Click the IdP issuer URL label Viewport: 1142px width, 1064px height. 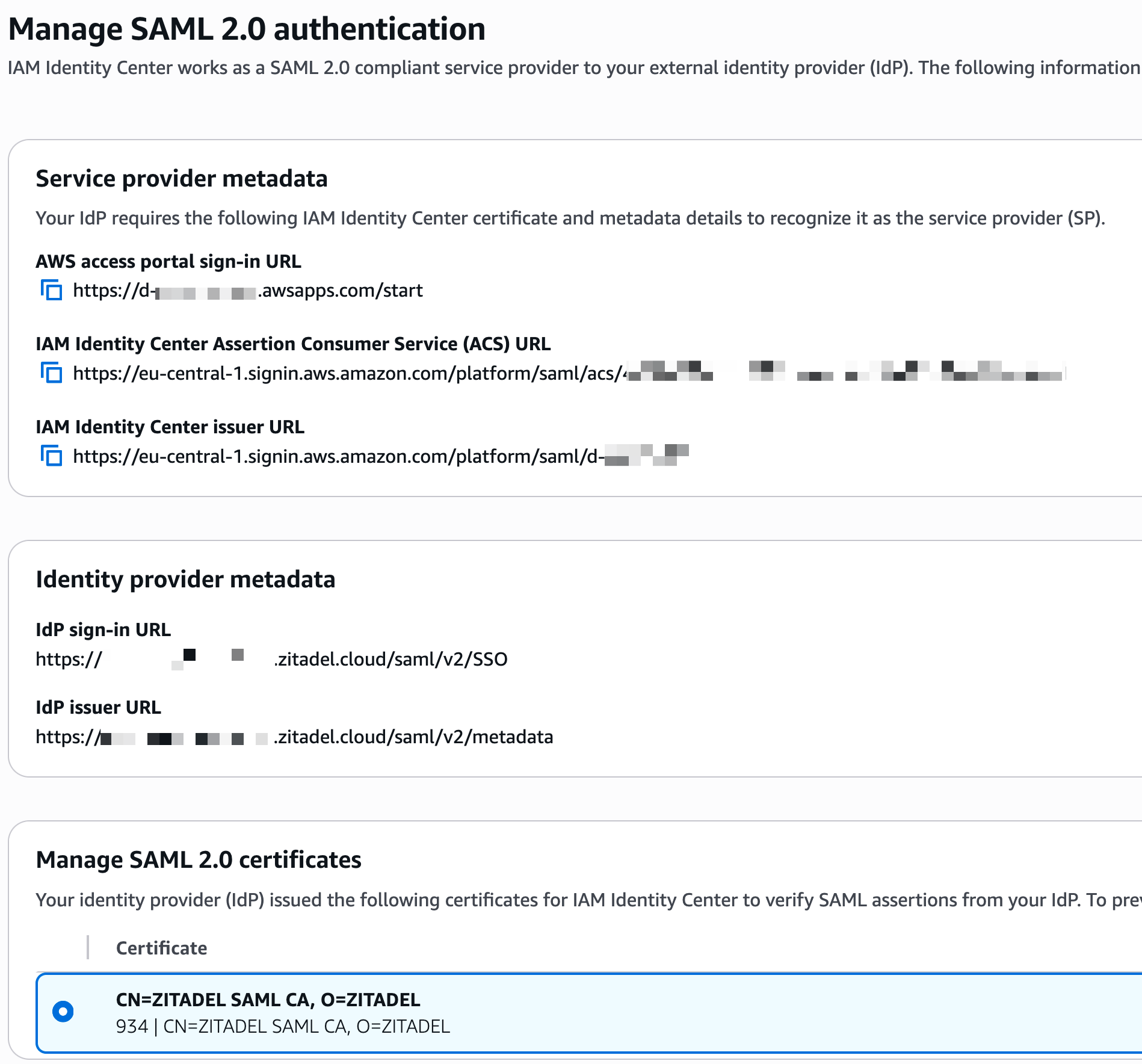tap(98, 708)
